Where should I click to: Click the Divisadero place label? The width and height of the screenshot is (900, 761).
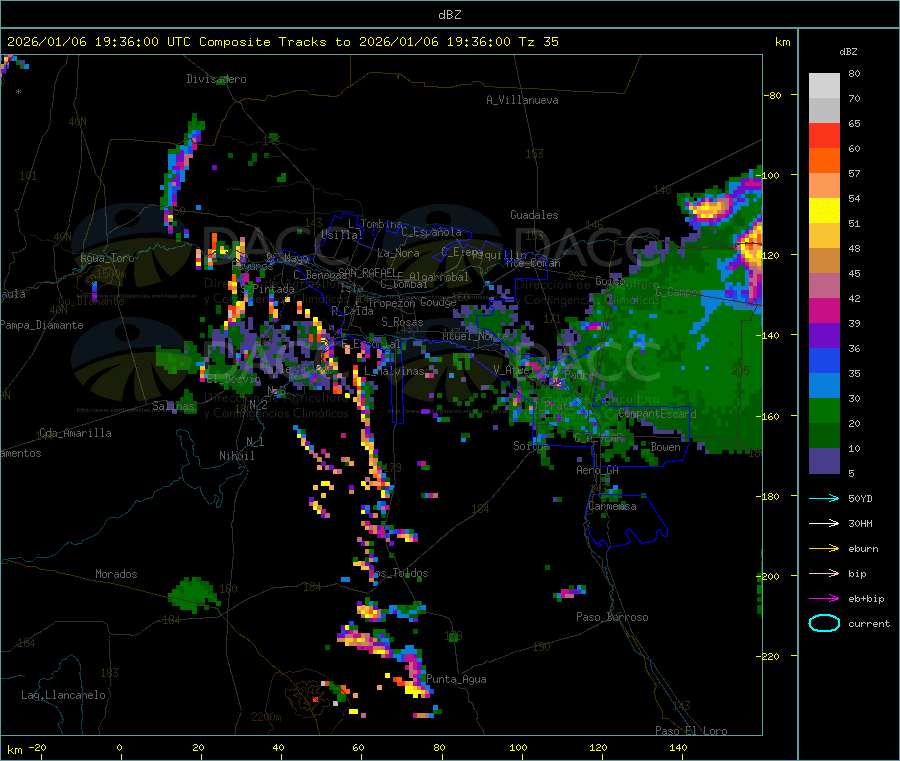(x=216, y=79)
